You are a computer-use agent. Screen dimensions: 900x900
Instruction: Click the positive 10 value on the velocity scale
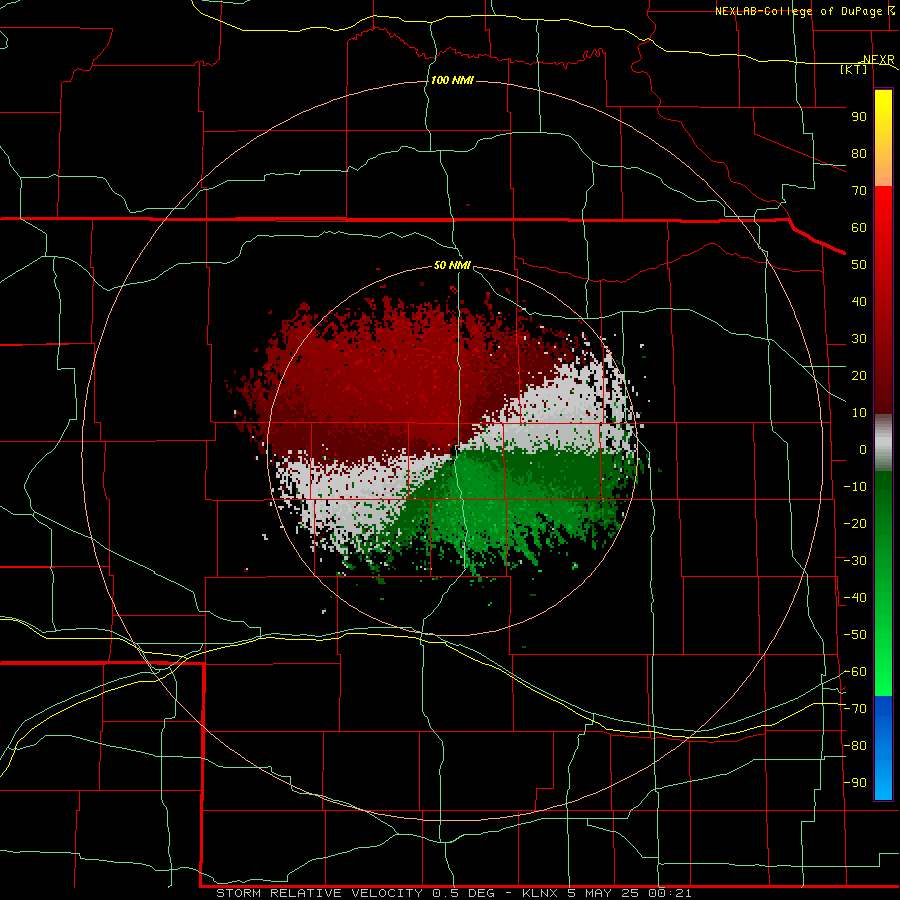pos(859,413)
